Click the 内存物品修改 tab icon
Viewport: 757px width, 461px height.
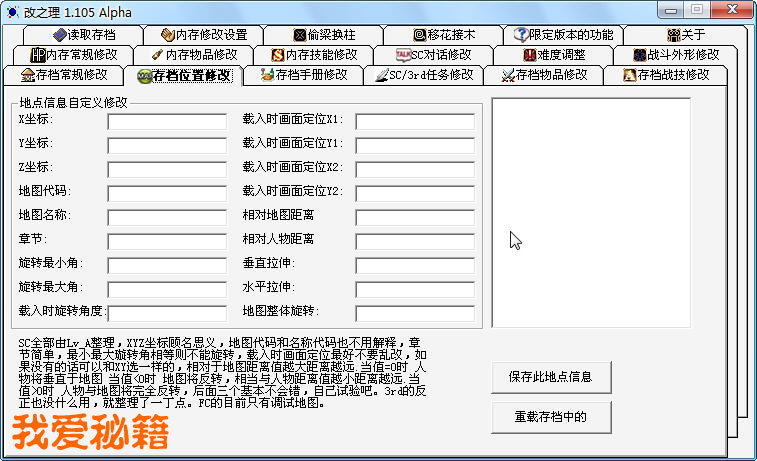click(x=157, y=55)
